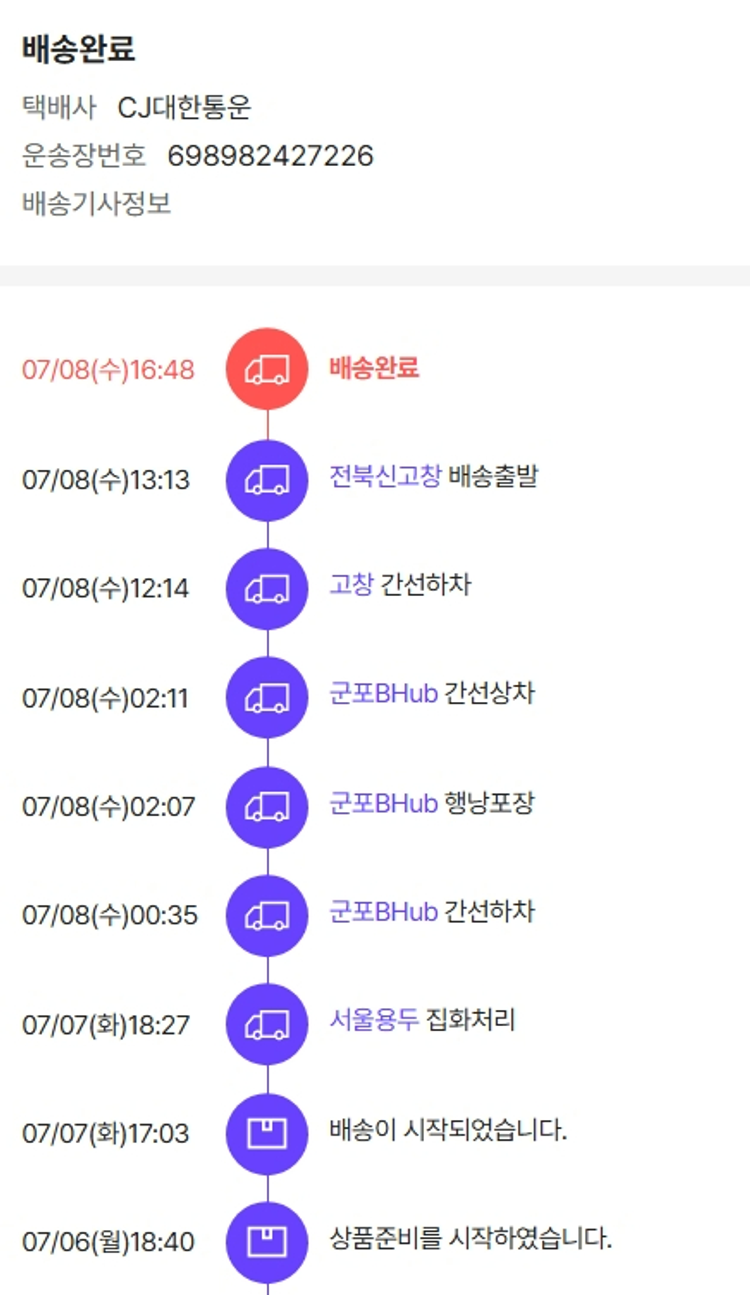Click the red 배송완료 status text
This screenshot has width=750, height=1295.
click(x=374, y=367)
